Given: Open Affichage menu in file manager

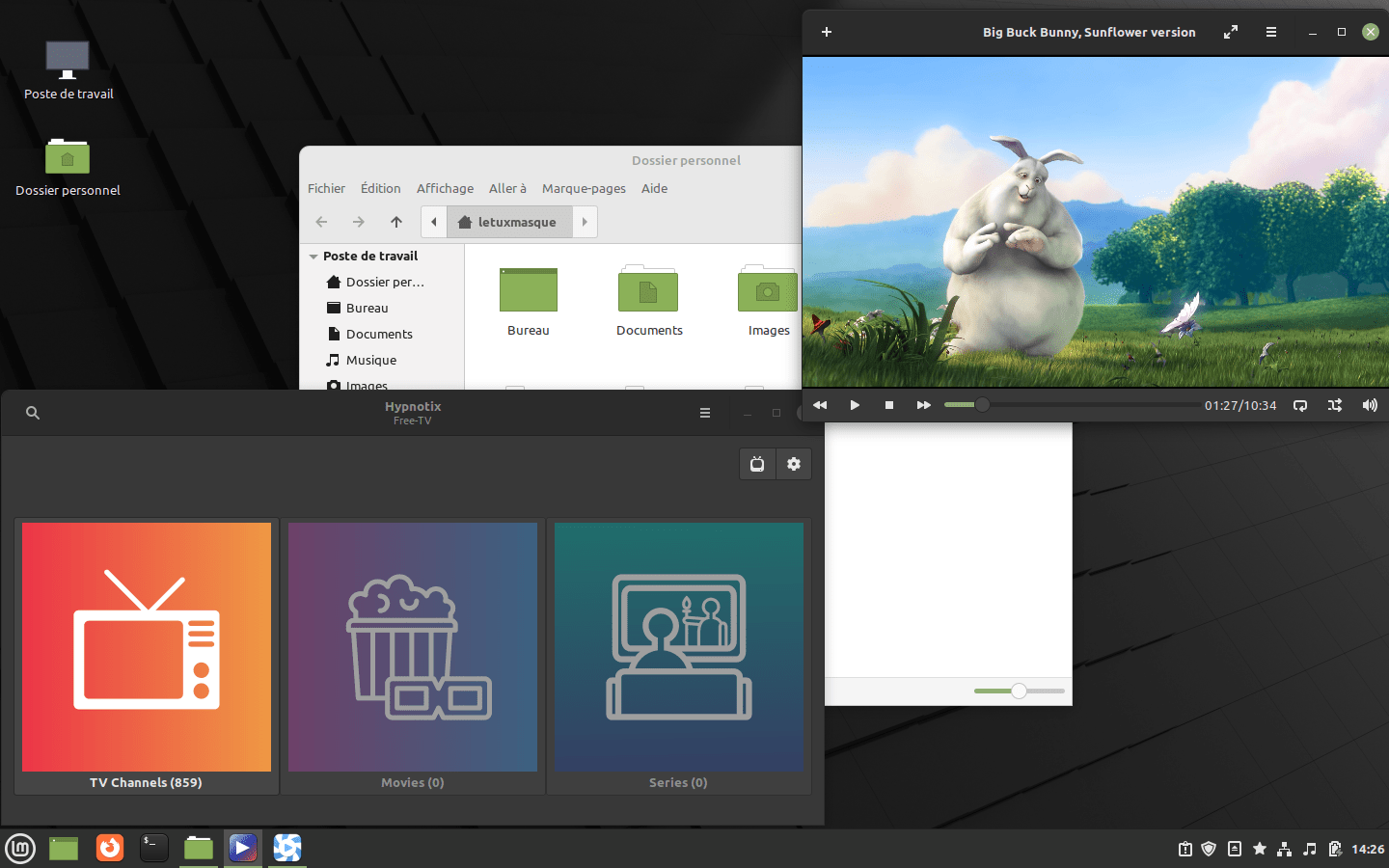Looking at the screenshot, I should tap(445, 188).
